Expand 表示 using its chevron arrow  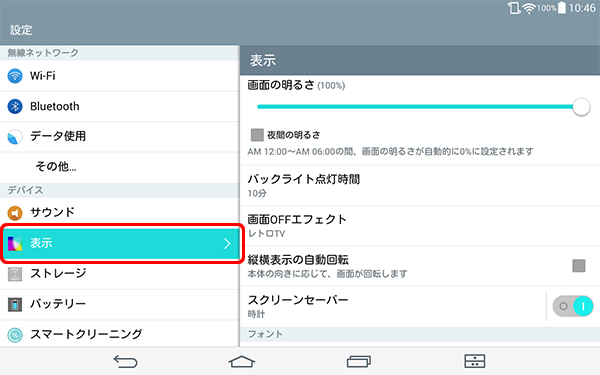tap(227, 243)
